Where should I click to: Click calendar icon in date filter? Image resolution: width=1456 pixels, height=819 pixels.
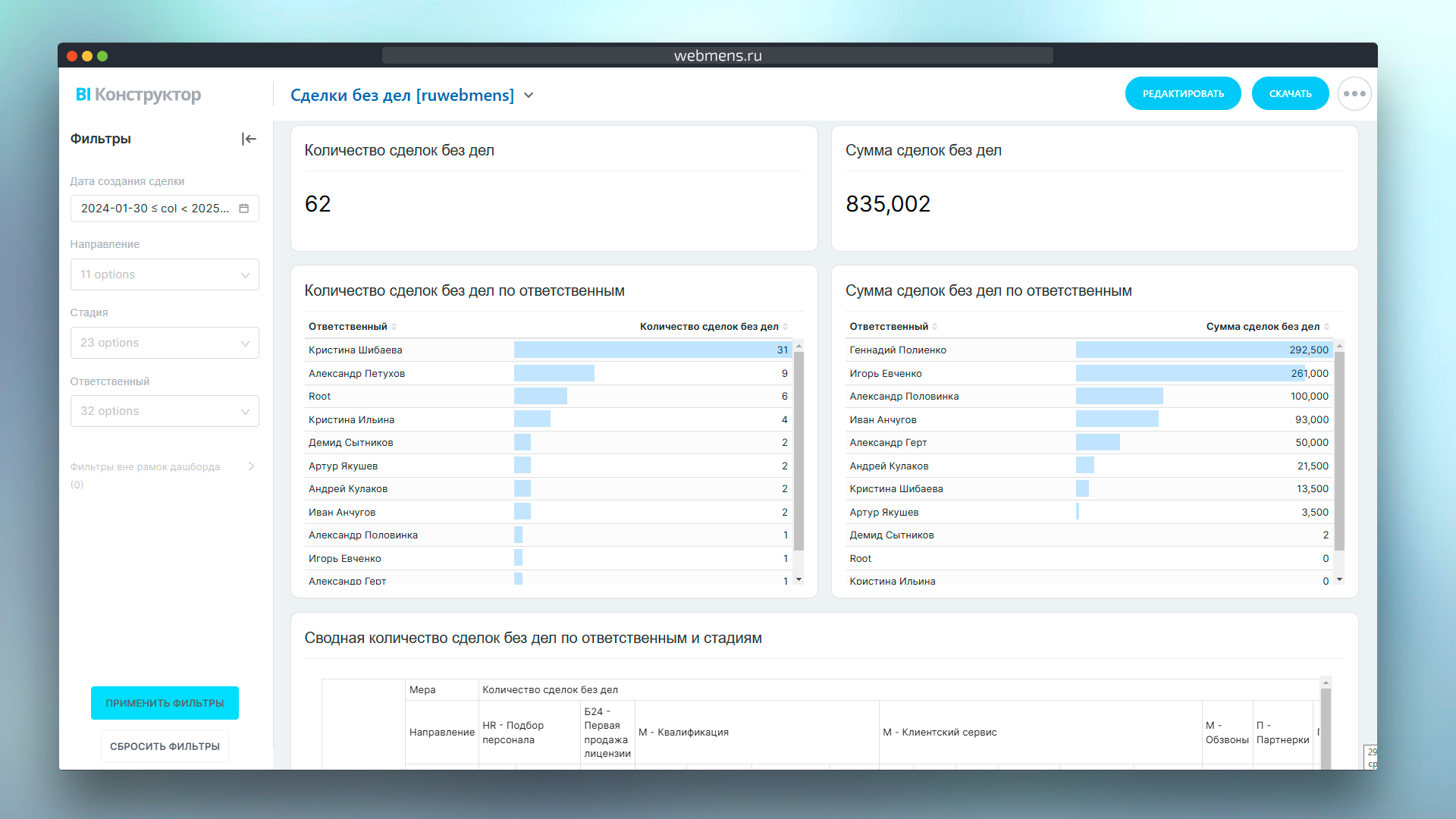click(244, 209)
